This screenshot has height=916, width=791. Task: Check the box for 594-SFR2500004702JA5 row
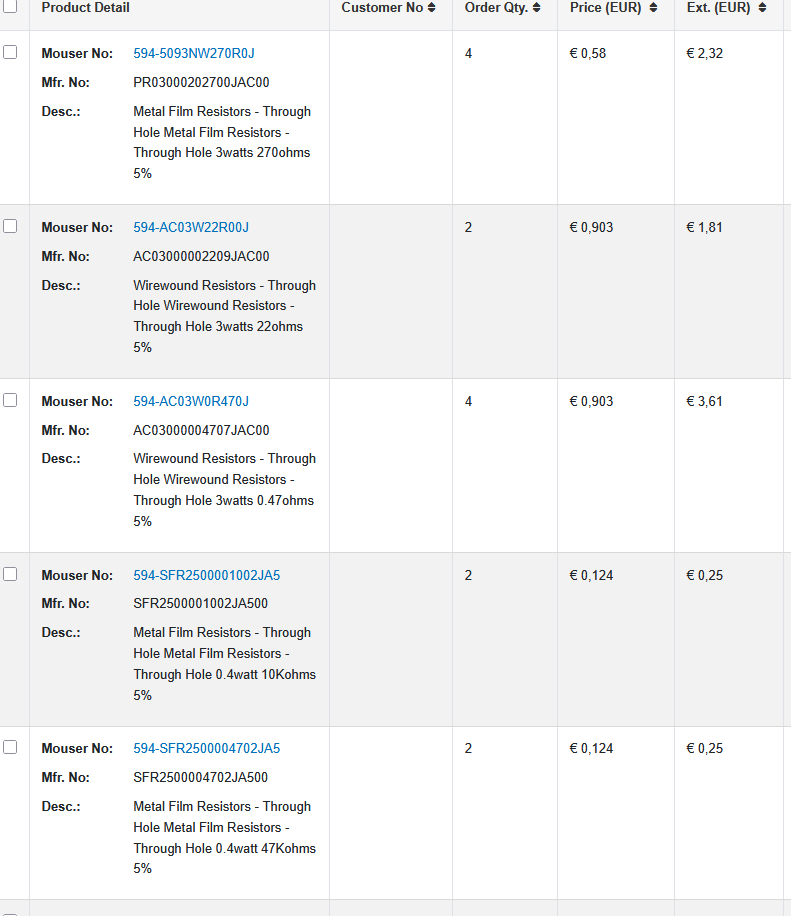(10, 747)
